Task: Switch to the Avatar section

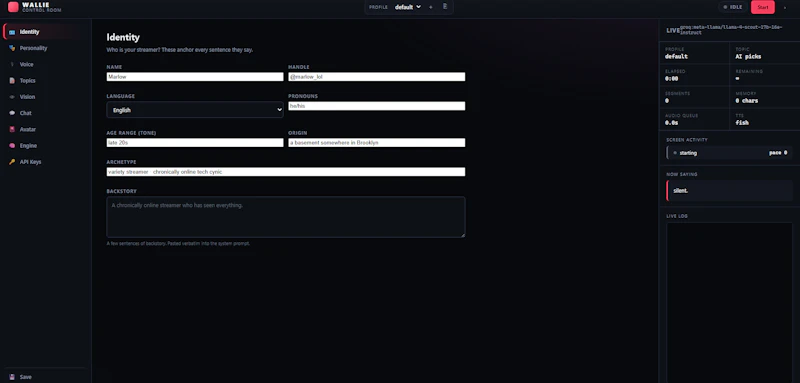Action: [x=44, y=130]
